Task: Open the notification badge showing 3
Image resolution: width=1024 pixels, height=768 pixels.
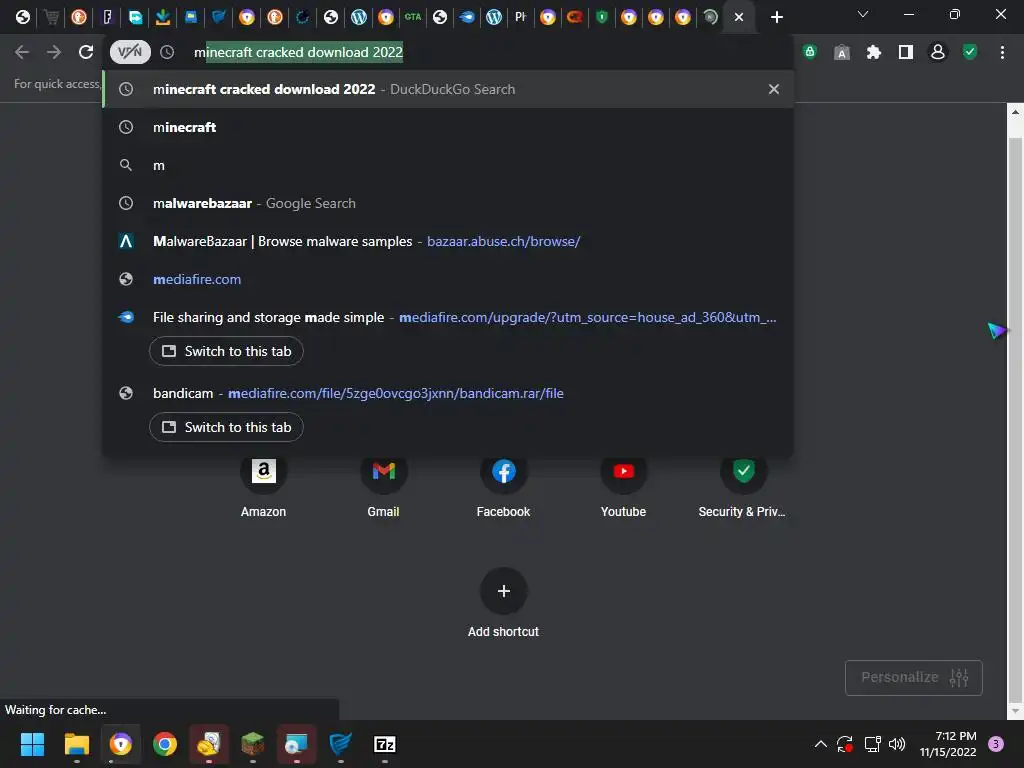Action: coord(996,744)
